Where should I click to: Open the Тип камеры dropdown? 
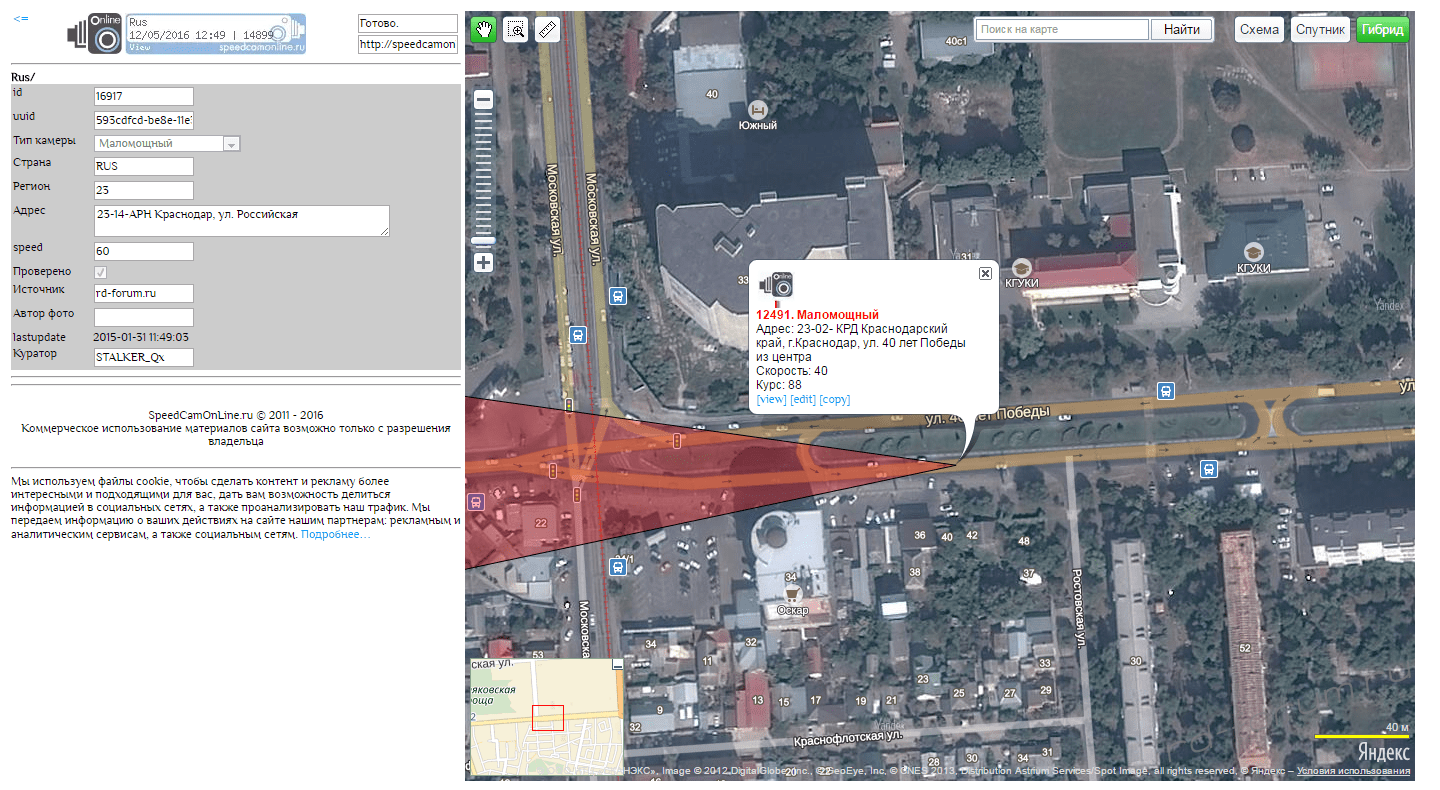231,144
